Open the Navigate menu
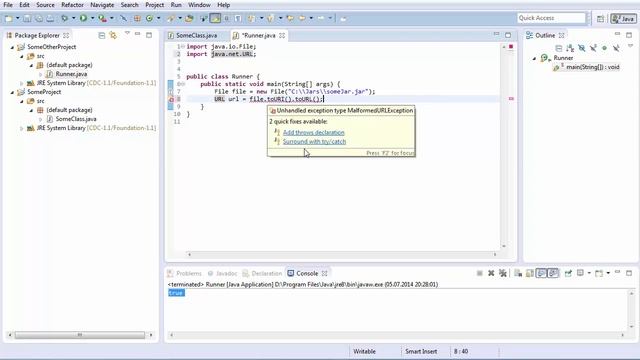Screen dimensions: 640x360 tap(102, 5)
